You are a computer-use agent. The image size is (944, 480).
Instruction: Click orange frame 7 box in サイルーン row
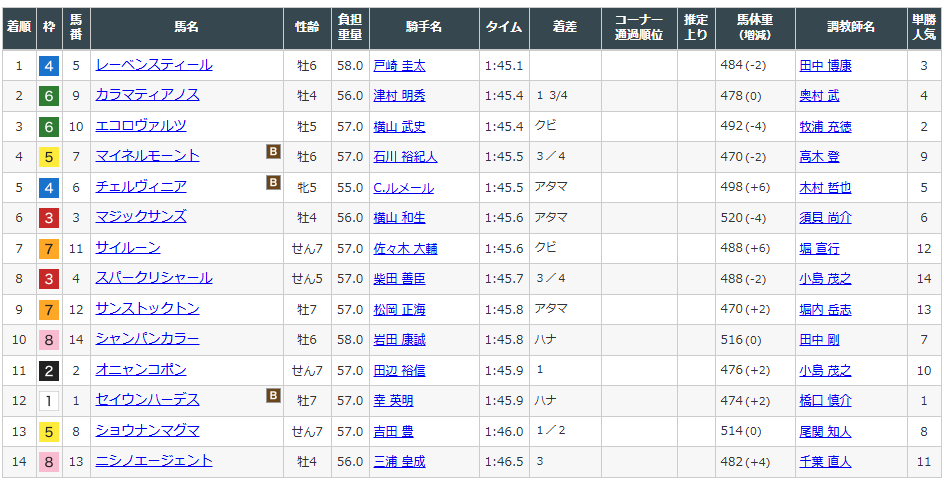point(48,249)
